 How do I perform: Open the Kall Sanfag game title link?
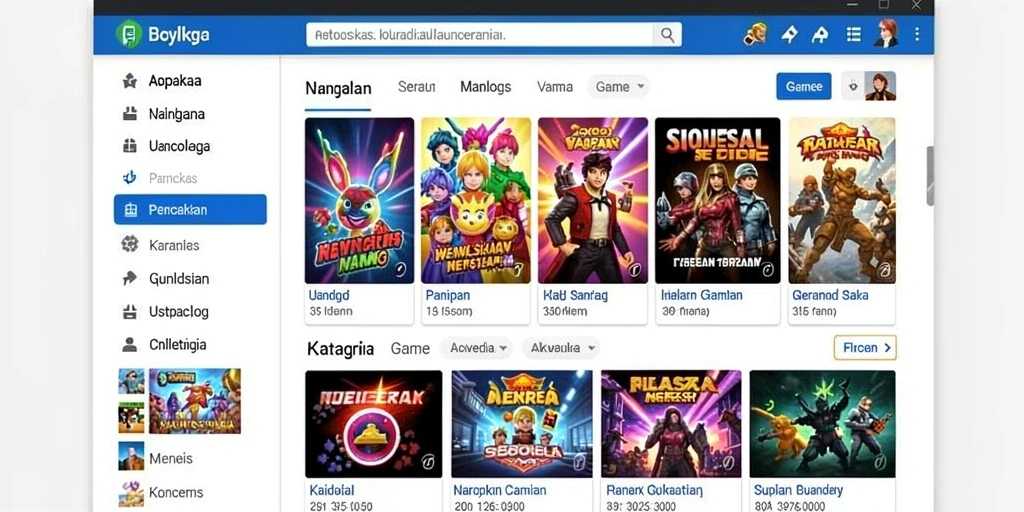pos(575,295)
